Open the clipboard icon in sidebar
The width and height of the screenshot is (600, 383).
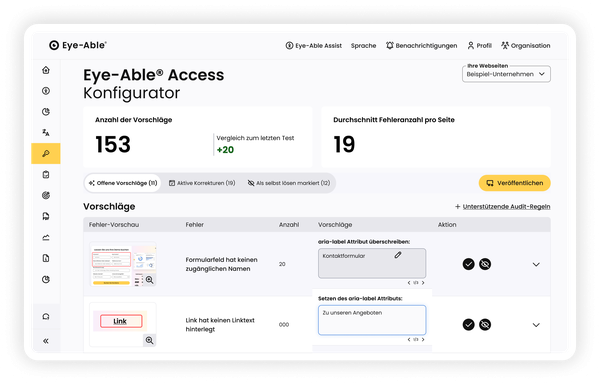46,174
